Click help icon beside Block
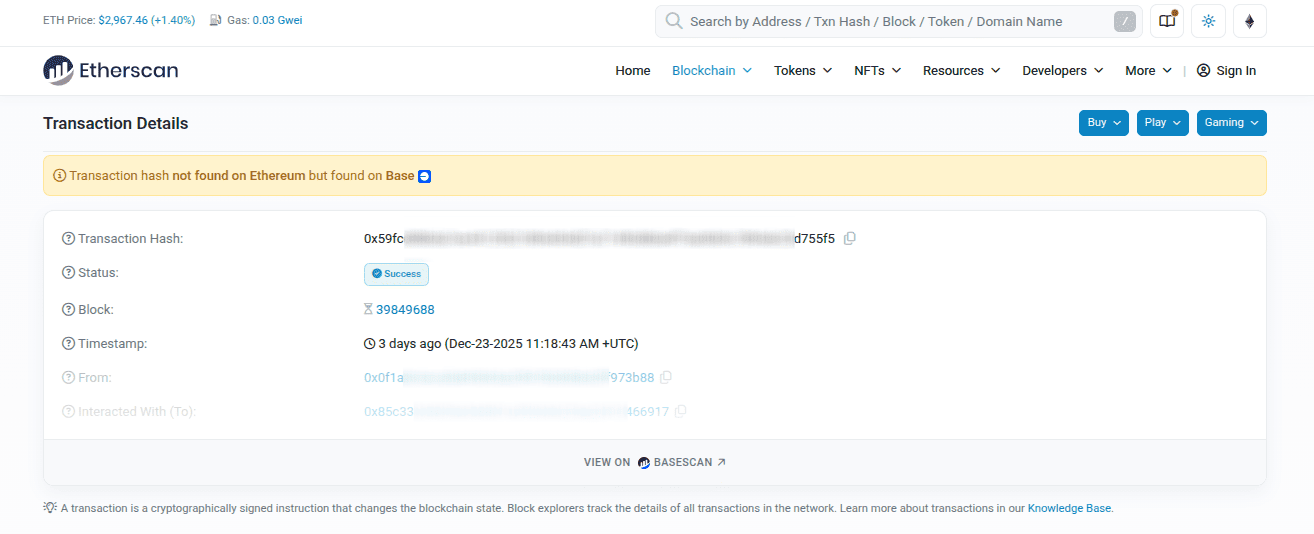This screenshot has height=534, width=1314. (x=68, y=310)
